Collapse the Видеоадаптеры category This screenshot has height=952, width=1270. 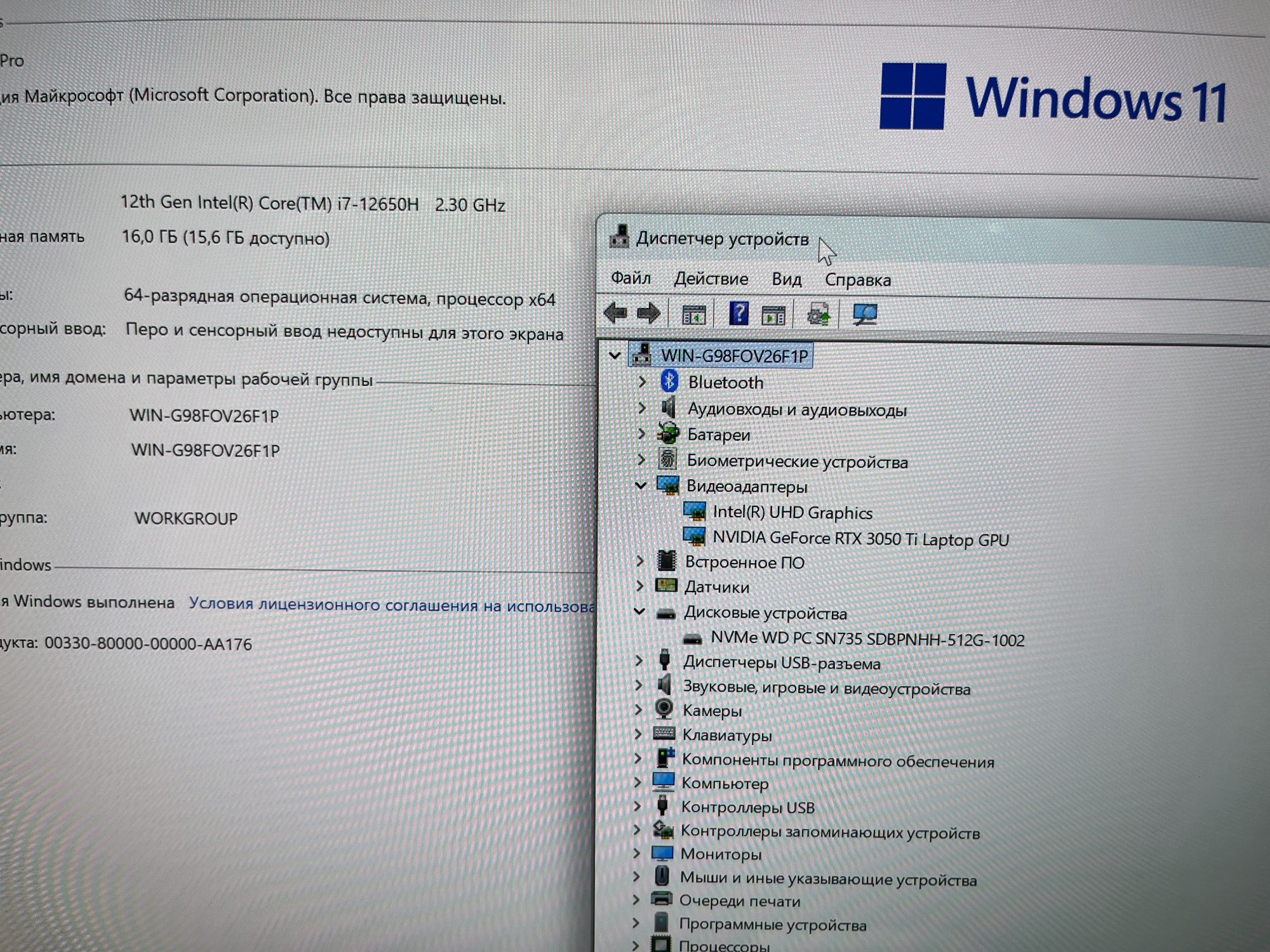(x=640, y=486)
